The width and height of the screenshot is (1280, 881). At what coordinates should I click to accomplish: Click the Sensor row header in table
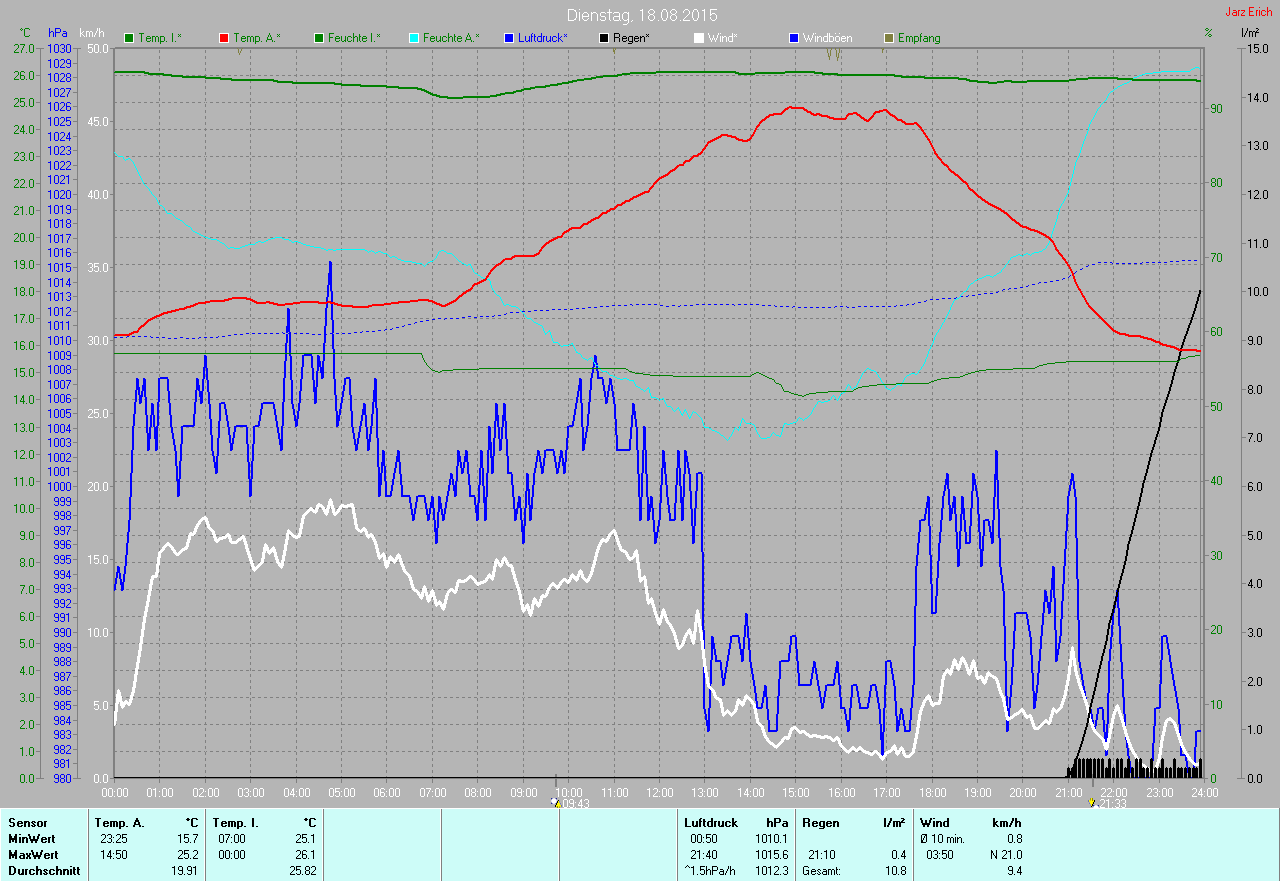(x=28, y=823)
